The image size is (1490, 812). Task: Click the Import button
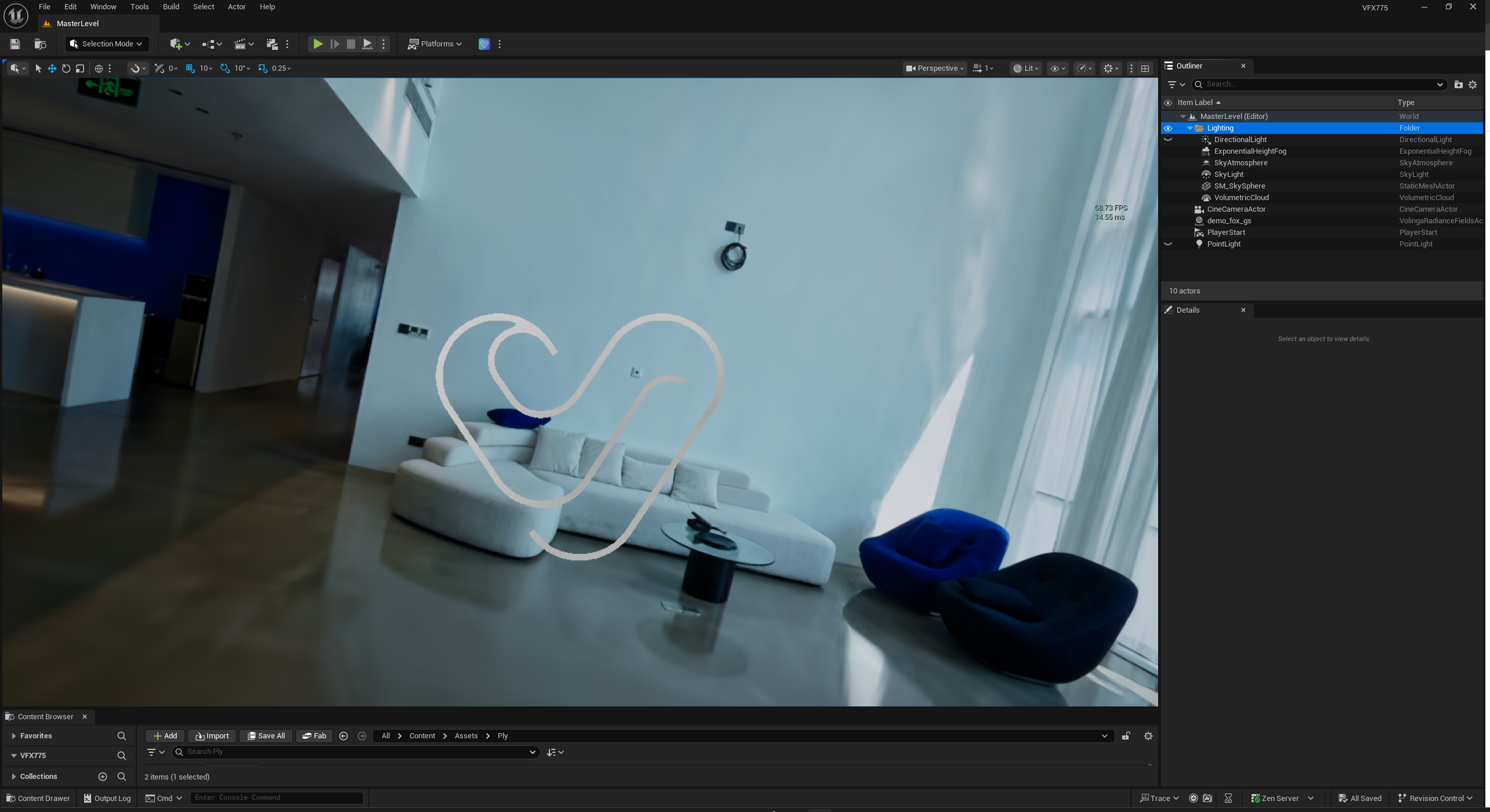coord(212,736)
